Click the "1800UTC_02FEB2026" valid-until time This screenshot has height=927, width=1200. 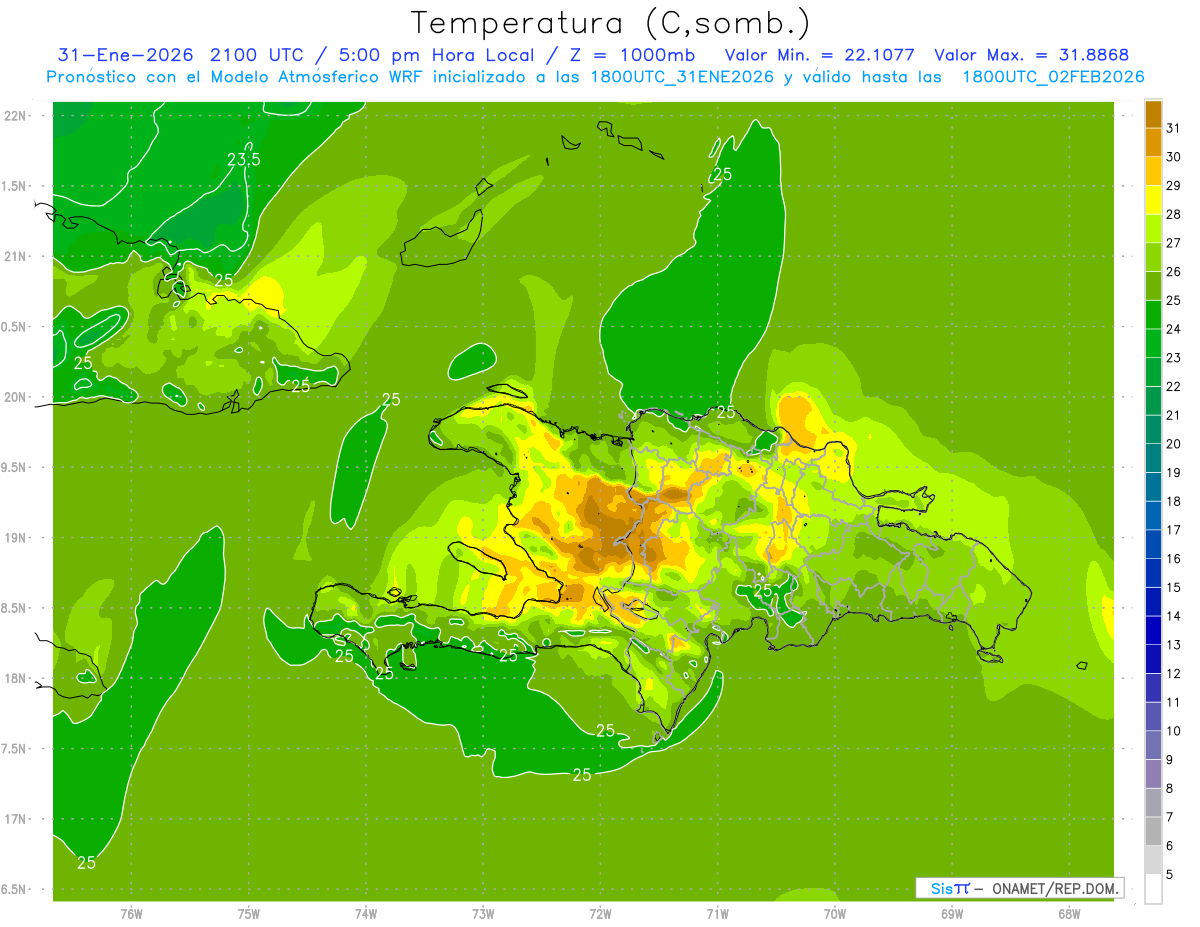pyautogui.click(x=1054, y=77)
